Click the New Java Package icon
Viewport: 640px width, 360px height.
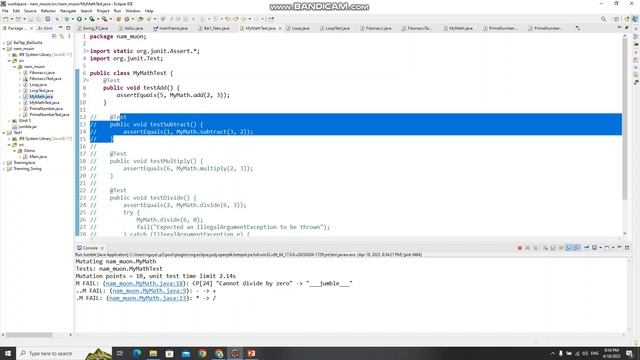118,19
